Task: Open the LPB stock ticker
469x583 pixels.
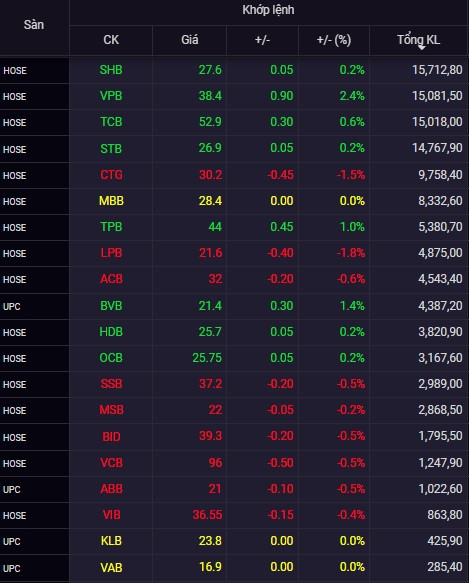Action: click(x=111, y=253)
